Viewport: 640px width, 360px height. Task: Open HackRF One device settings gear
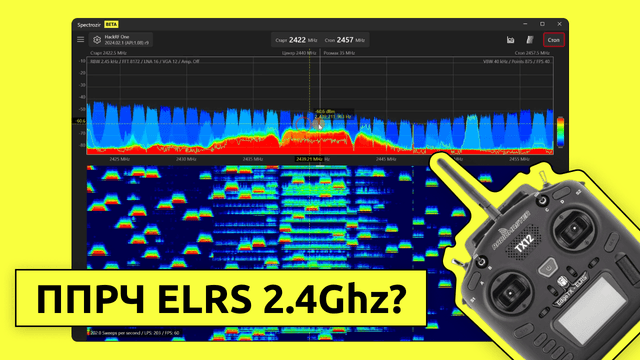point(97,40)
